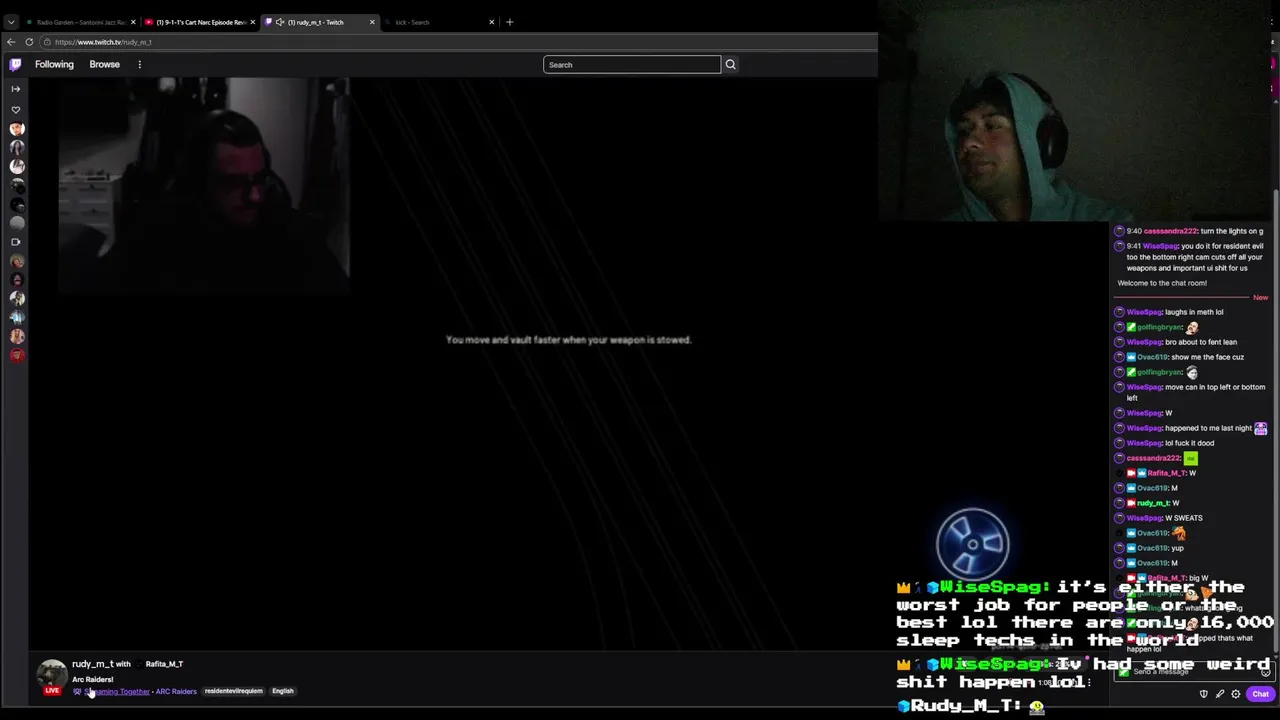This screenshot has width=1280, height=720.
Task: Switch to the 9-1-1's Cart Narc YouTube tab
Action: tap(200, 22)
